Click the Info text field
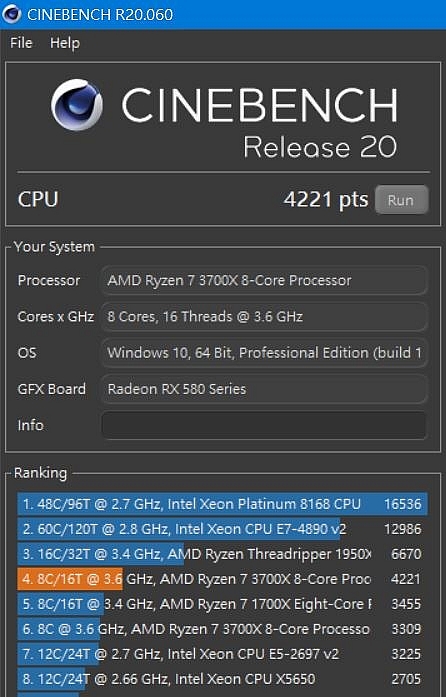 [264, 425]
